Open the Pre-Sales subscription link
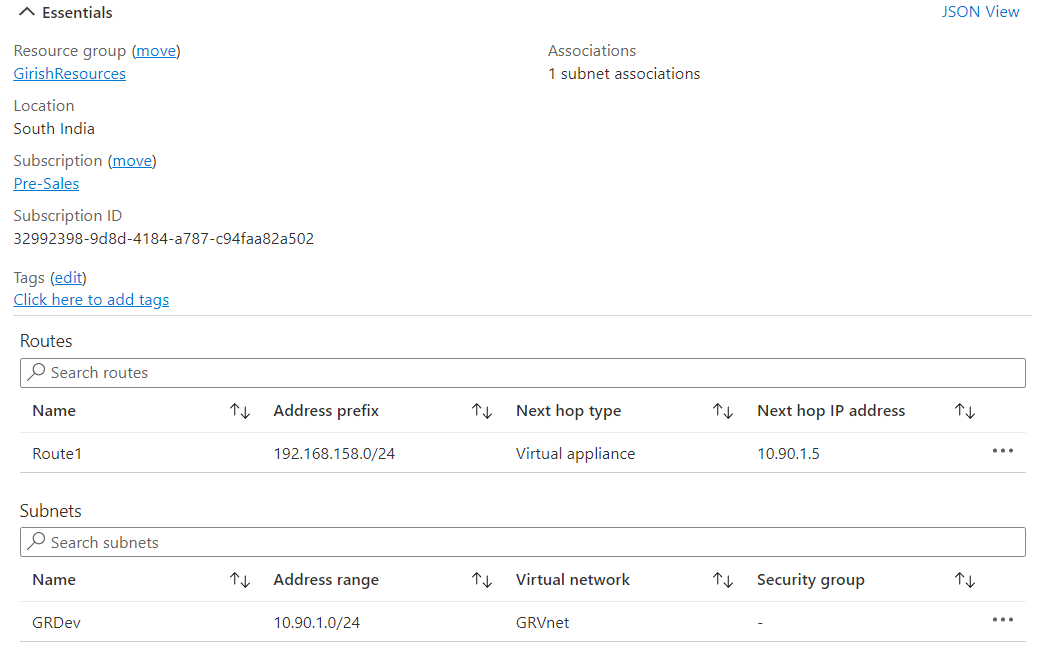Image resolution: width=1041 pixels, height=655 pixels. [x=46, y=184]
